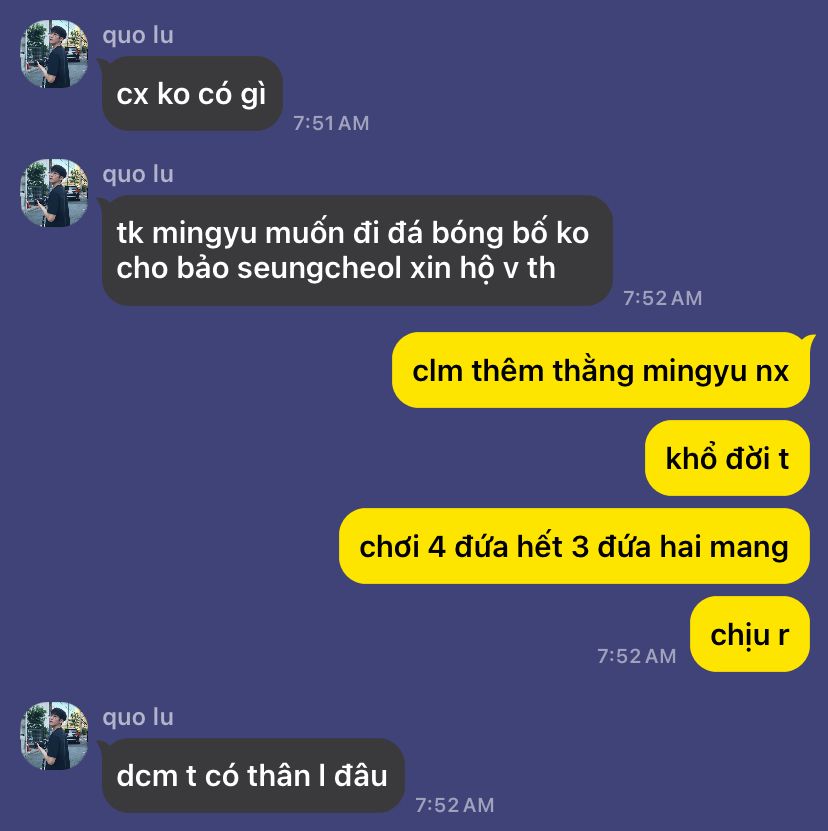Tap profile photo next to the mingyu football message
The image size is (828, 831).
54,193
